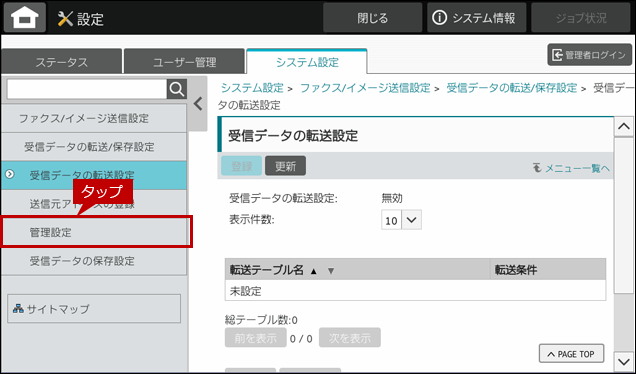Screen dimensions: 636x374
Task: Click the search magnifier icon
Action: coord(177,89)
